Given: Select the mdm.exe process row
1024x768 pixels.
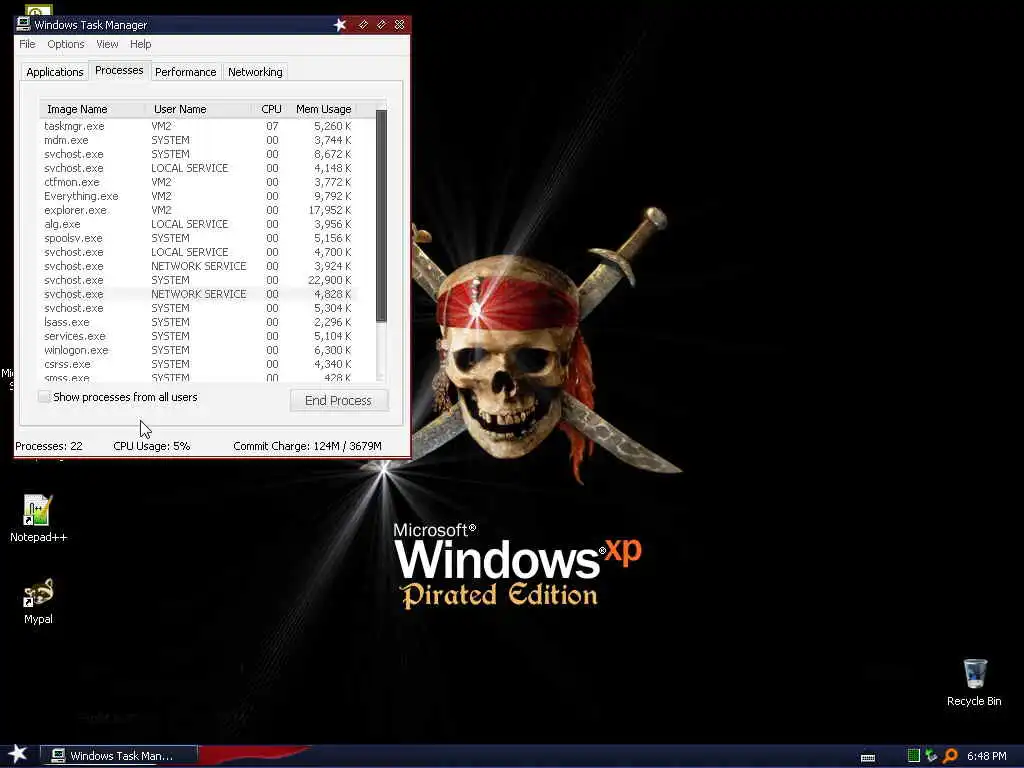Looking at the screenshot, I should [x=199, y=140].
